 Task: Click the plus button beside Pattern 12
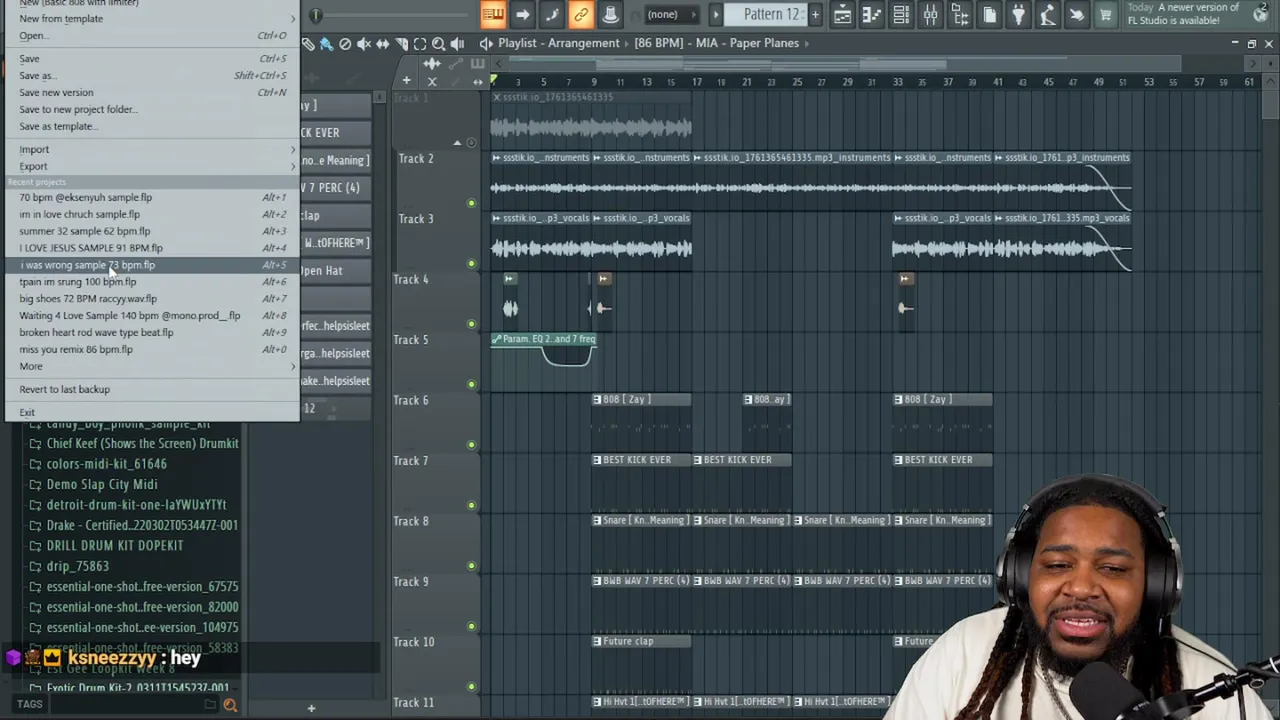[x=815, y=14]
